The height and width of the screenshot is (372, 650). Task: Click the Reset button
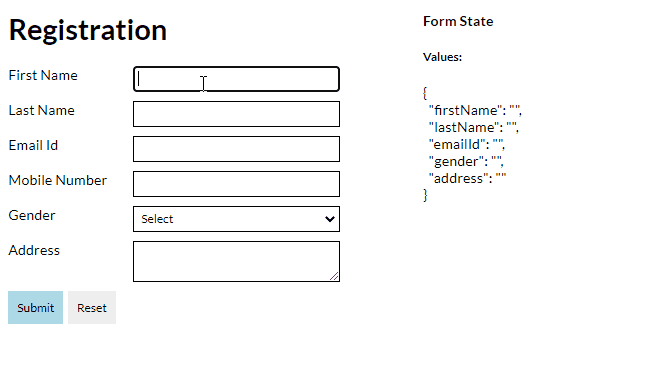click(92, 307)
